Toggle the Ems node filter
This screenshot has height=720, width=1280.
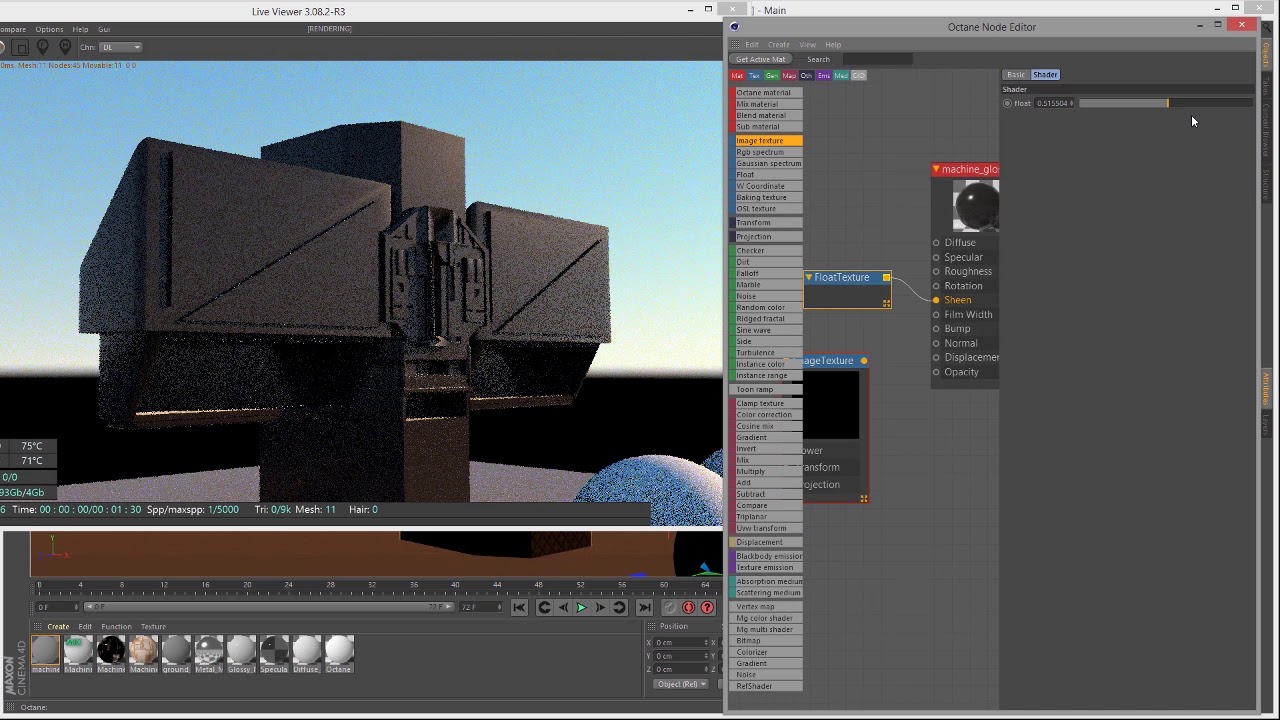click(x=824, y=76)
